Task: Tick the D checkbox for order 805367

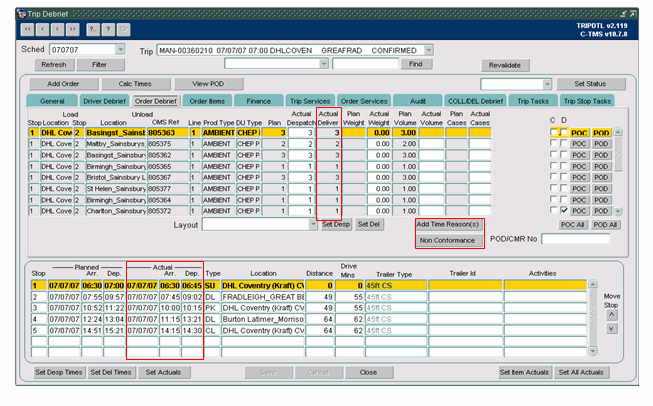Action: point(563,177)
